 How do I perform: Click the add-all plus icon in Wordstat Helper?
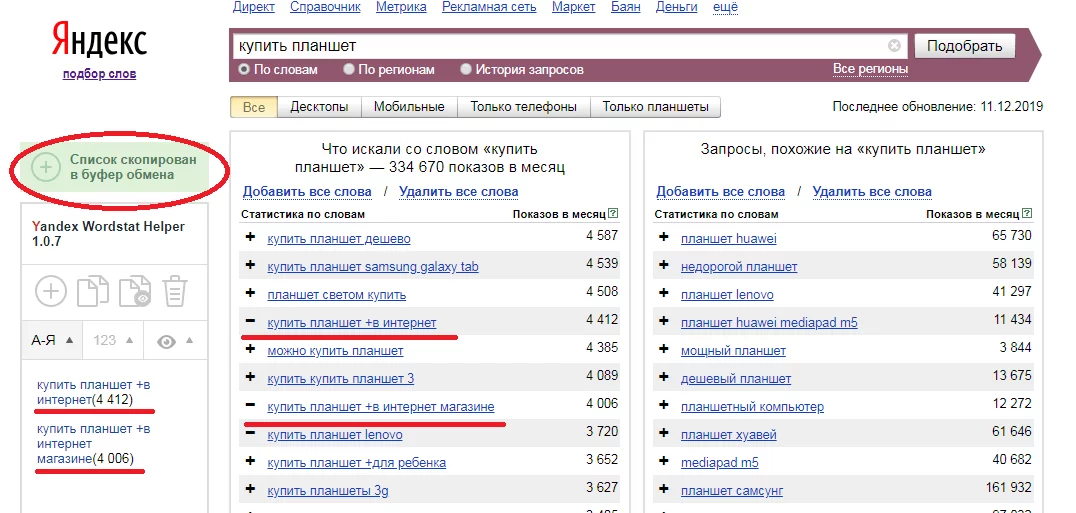point(51,291)
